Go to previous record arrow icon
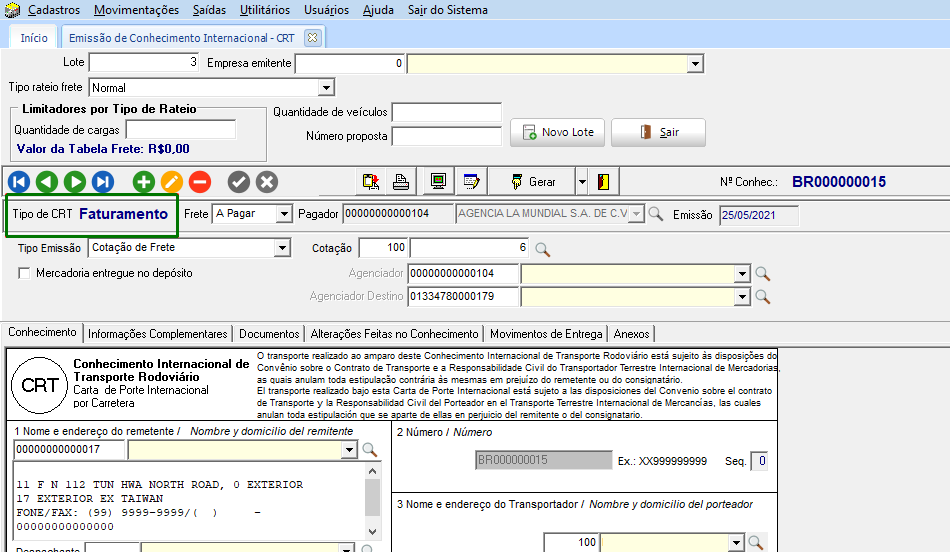Image resolution: width=950 pixels, height=552 pixels. click(x=47, y=182)
